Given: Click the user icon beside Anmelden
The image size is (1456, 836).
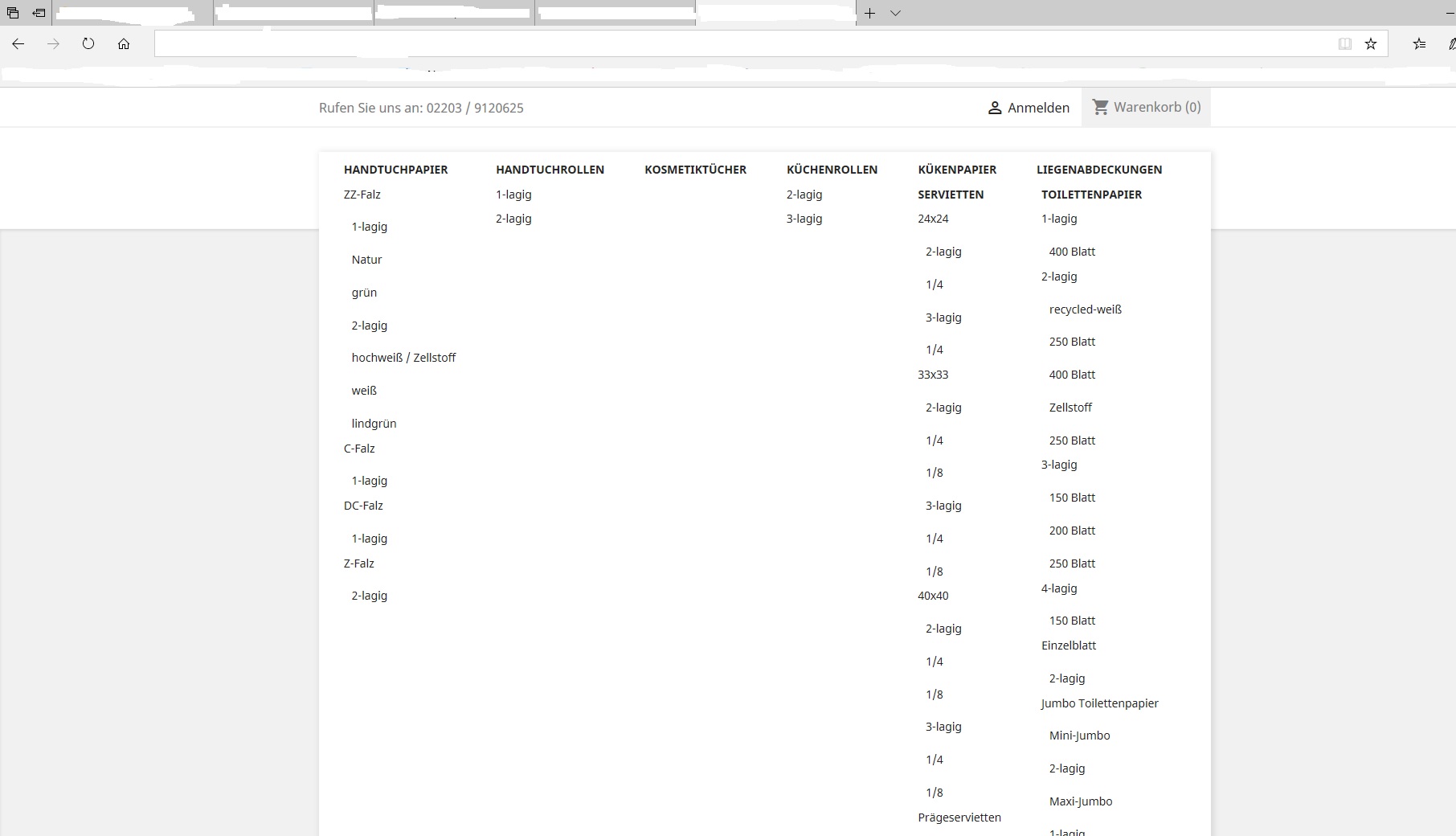Looking at the screenshot, I should (x=995, y=108).
